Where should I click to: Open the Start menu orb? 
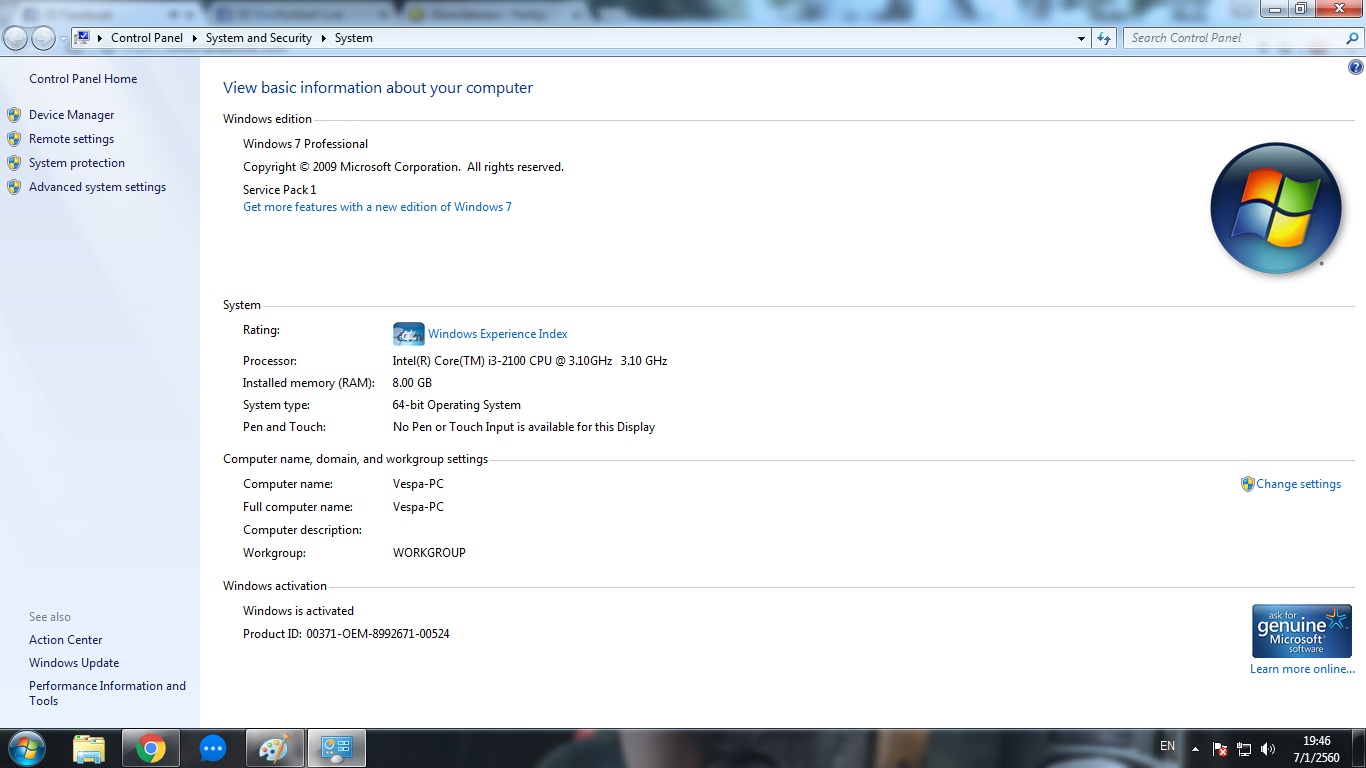pyautogui.click(x=27, y=748)
